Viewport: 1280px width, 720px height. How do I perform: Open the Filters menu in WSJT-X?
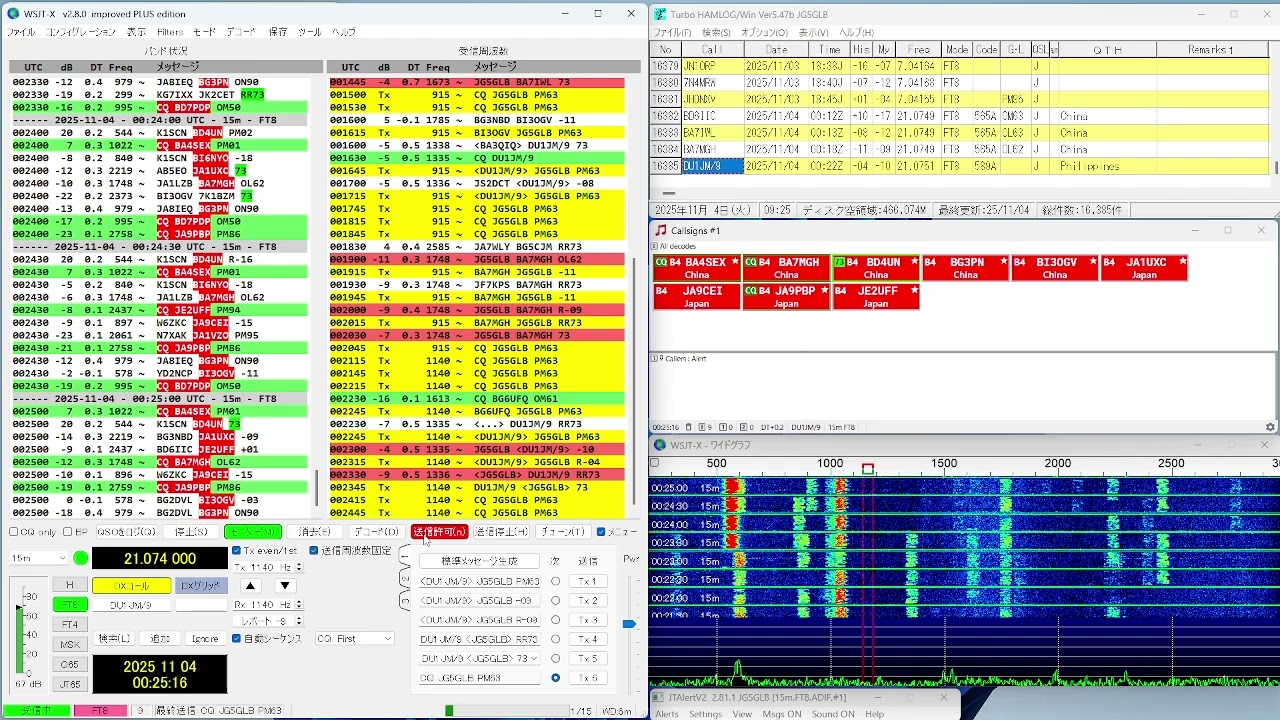click(x=169, y=32)
